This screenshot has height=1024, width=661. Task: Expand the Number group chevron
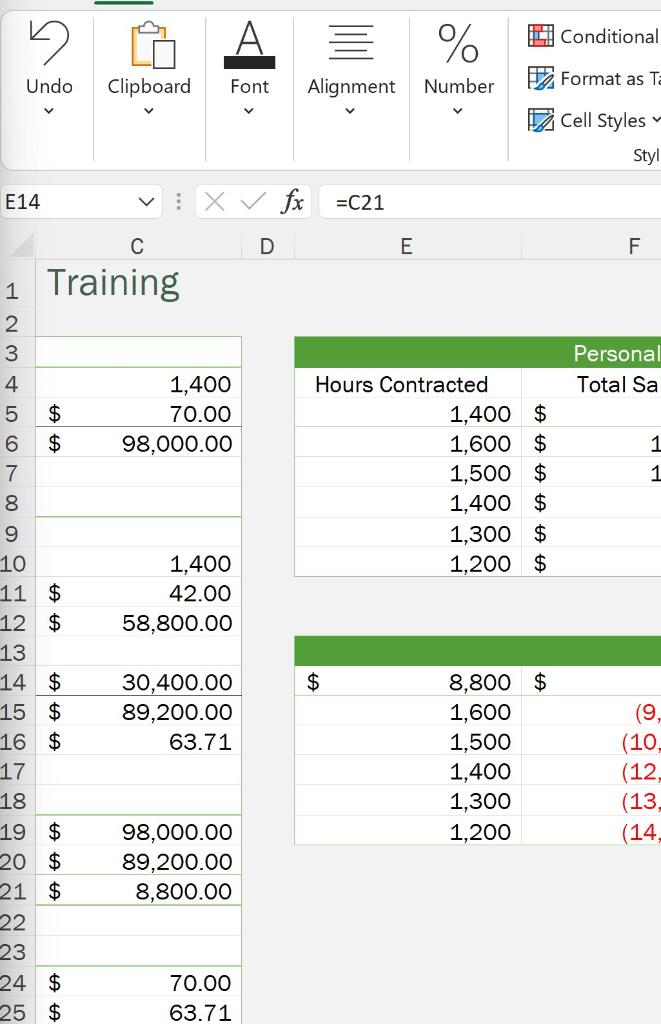tap(459, 111)
